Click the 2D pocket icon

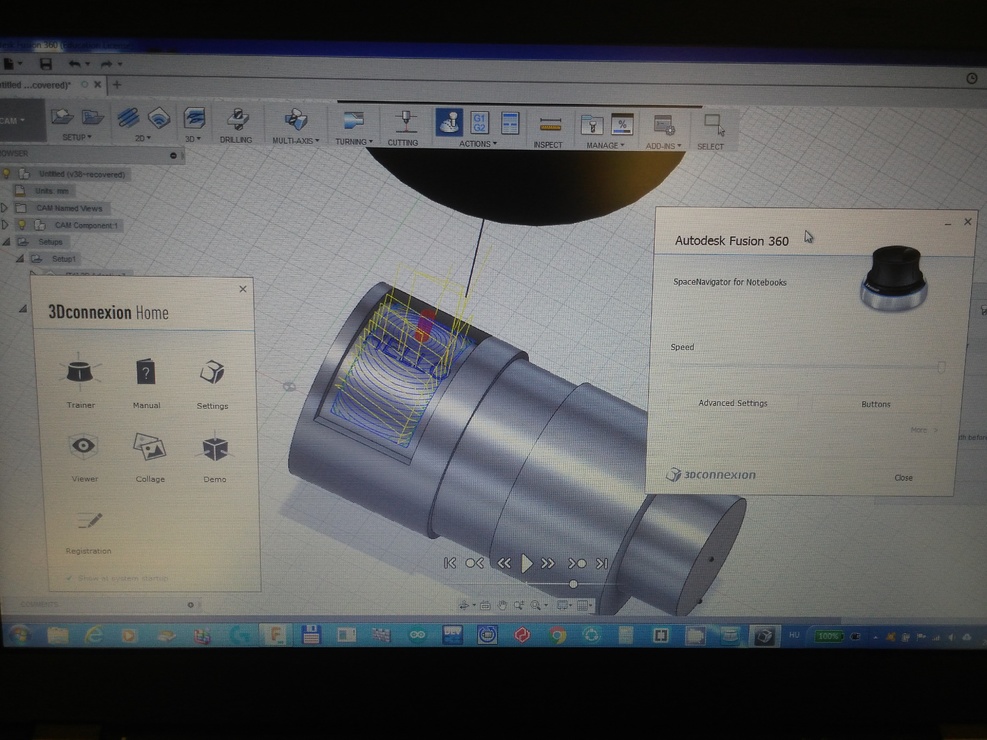(159, 118)
